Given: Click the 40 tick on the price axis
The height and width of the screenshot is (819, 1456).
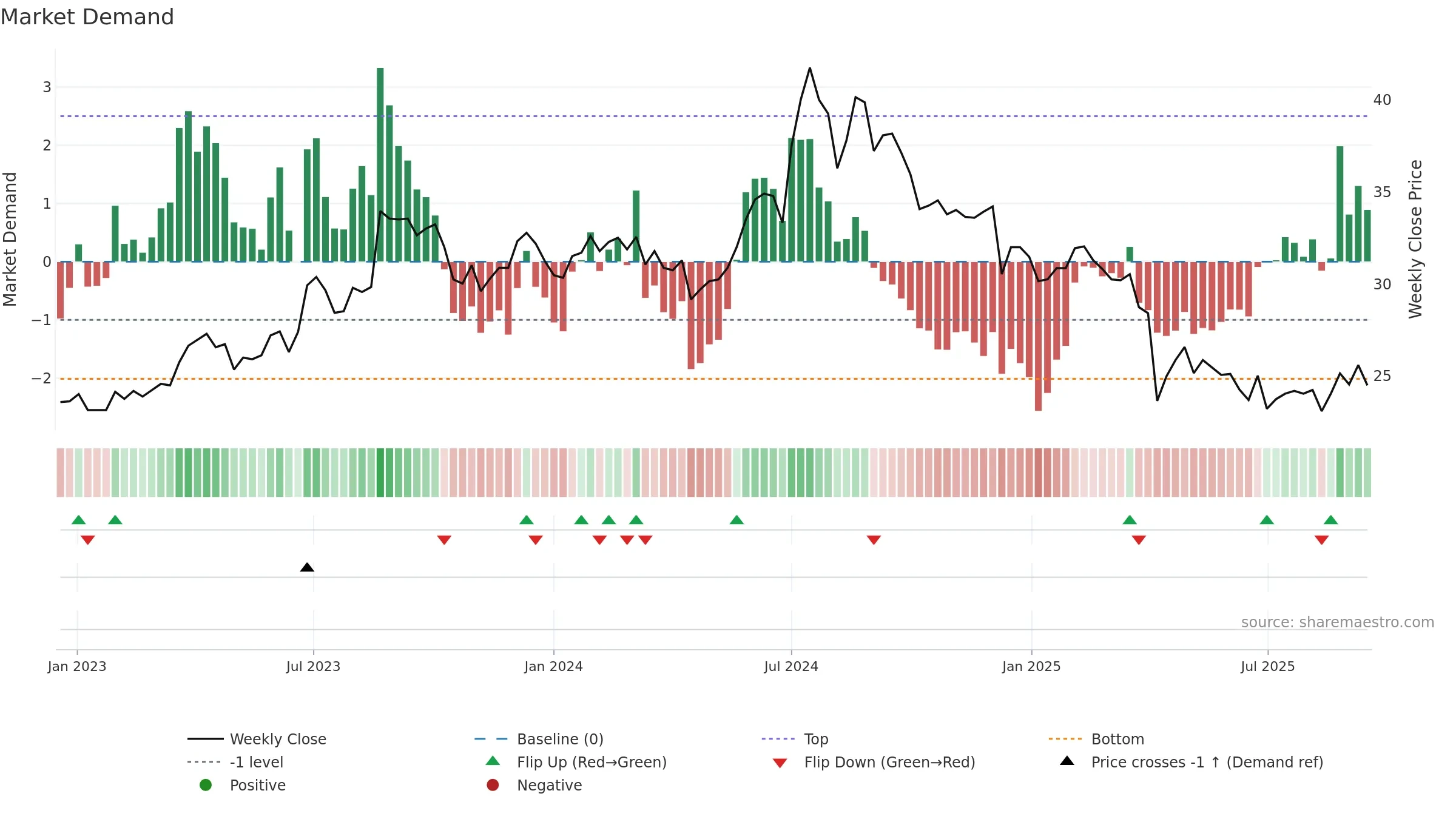Looking at the screenshot, I should point(1383,99).
